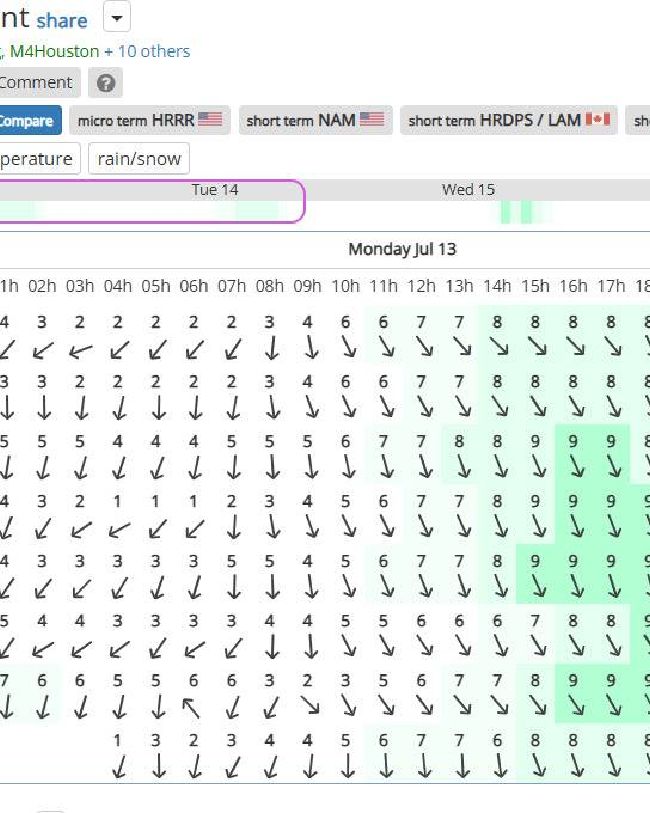
Task: Open M4Houston user link
Action: pos(54,51)
